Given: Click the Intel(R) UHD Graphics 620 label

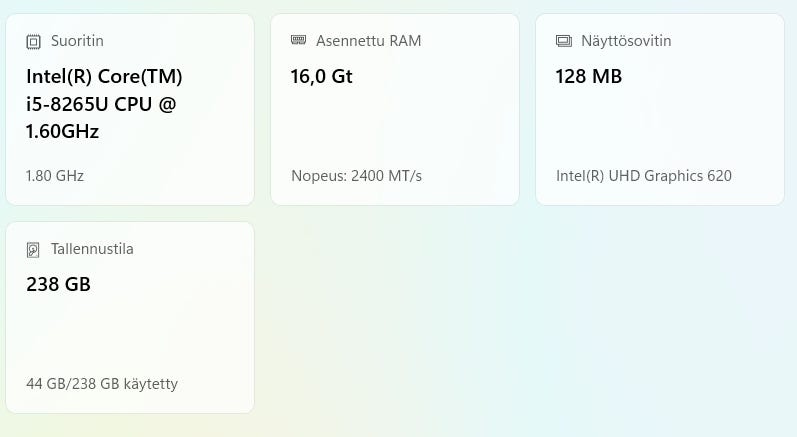Looking at the screenshot, I should [x=644, y=176].
